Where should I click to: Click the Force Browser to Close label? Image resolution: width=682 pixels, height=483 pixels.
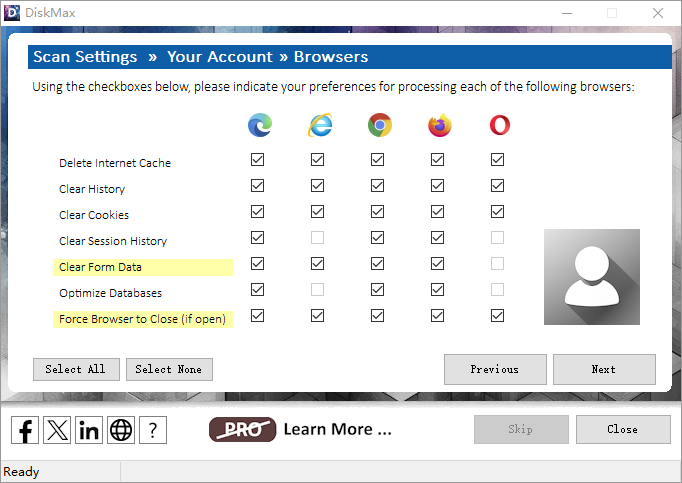pyautogui.click(x=142, y=319)
